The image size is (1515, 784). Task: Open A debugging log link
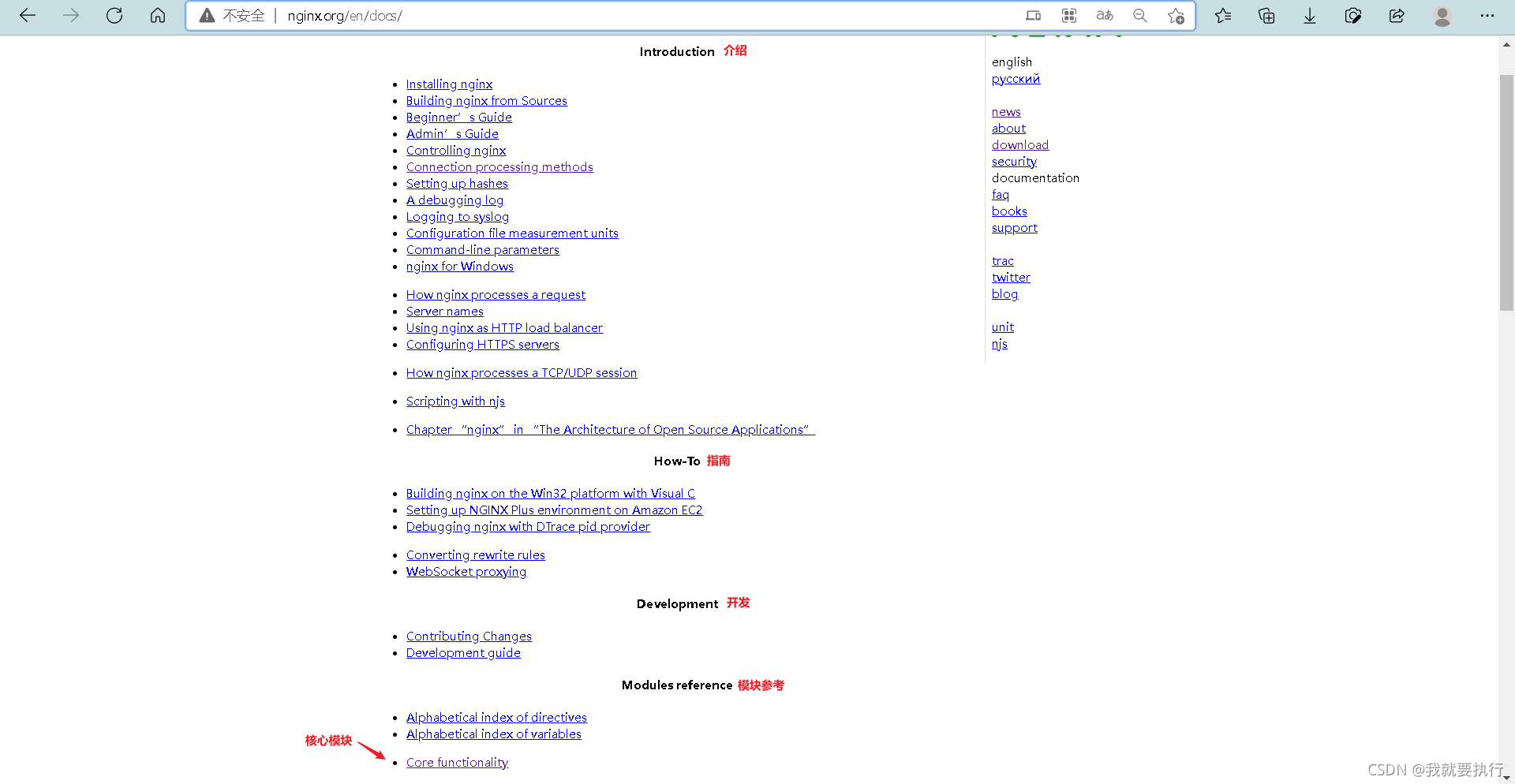point(454,200)
